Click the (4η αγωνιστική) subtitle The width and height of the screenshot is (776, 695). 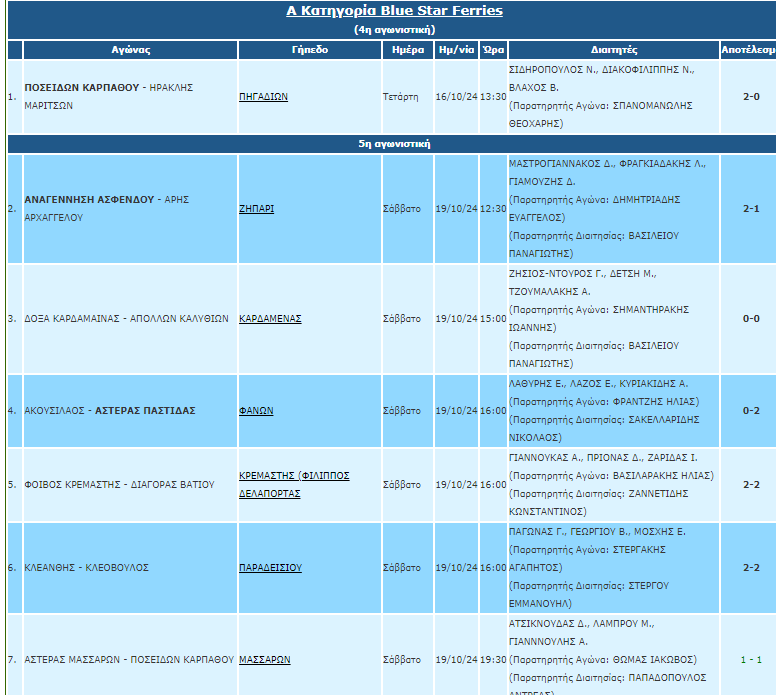coord(394,29)
